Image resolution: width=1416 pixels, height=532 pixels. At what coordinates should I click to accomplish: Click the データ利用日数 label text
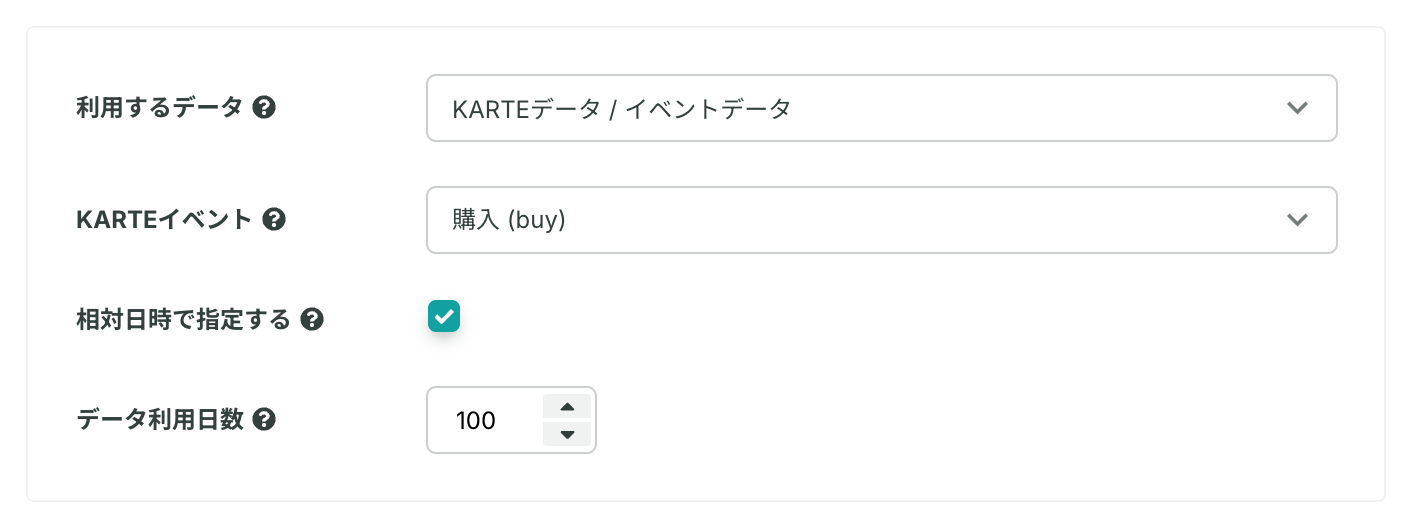(160, 419)
